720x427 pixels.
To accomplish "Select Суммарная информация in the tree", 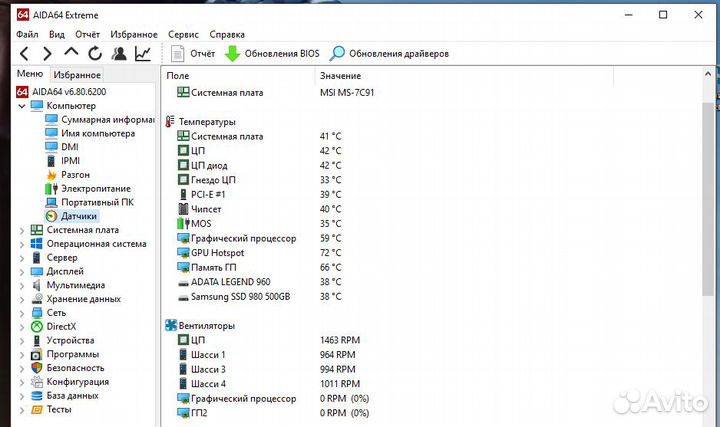I will (100, 120).
